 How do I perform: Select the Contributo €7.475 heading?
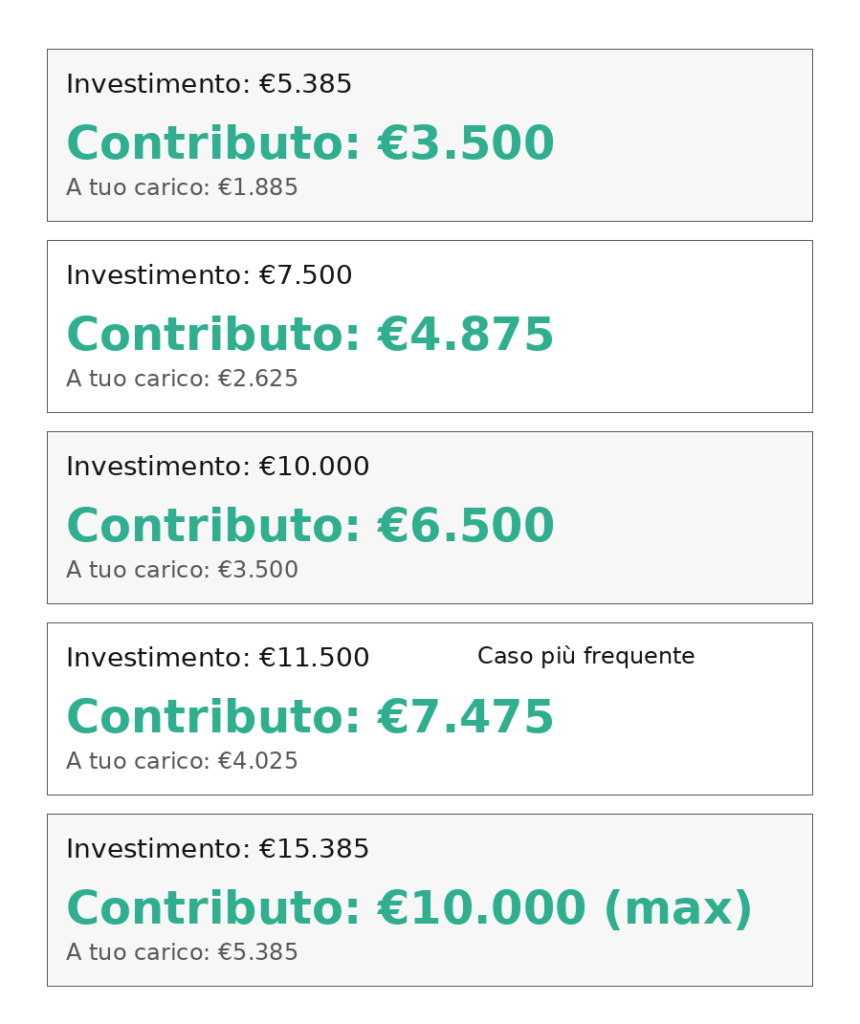pyautogui.click(x=310, y=716)
